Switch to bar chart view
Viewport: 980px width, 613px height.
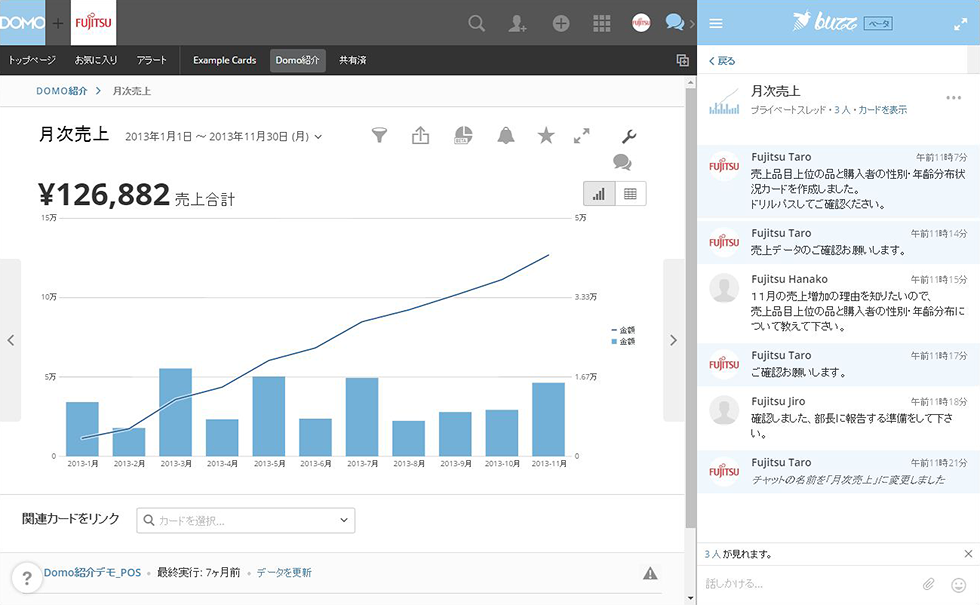click(599, 194)
